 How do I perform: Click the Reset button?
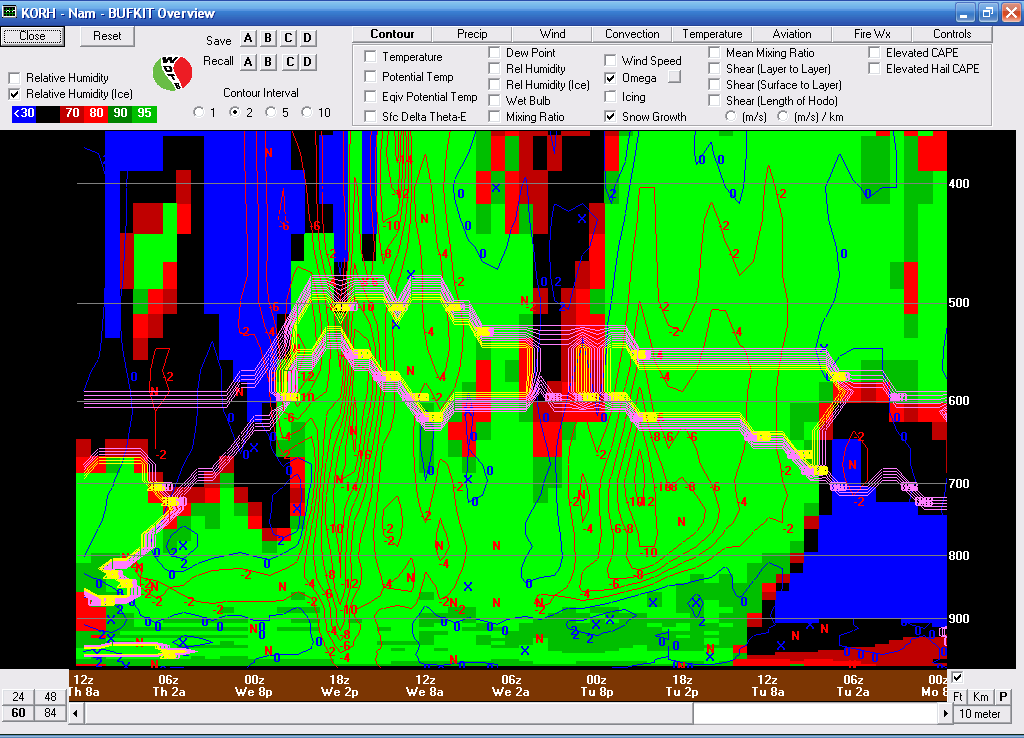(107, 36)
